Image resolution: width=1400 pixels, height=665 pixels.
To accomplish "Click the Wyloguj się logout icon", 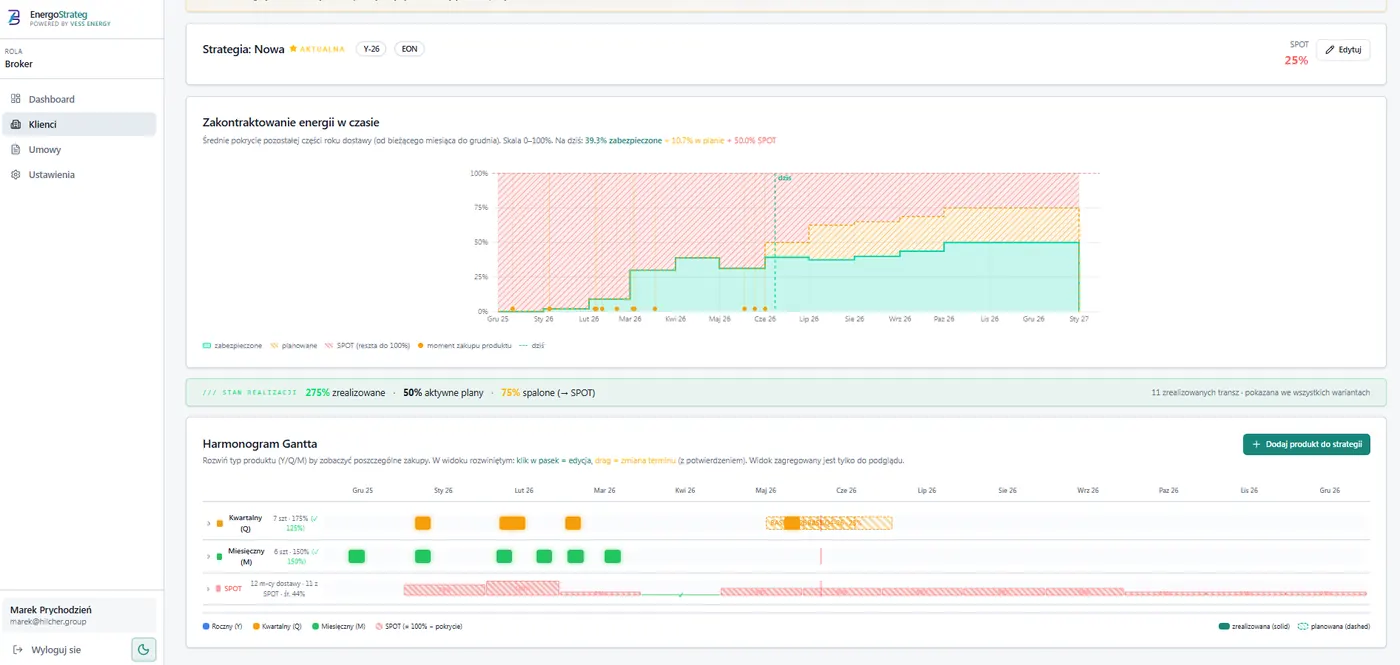I will [17, 649].
